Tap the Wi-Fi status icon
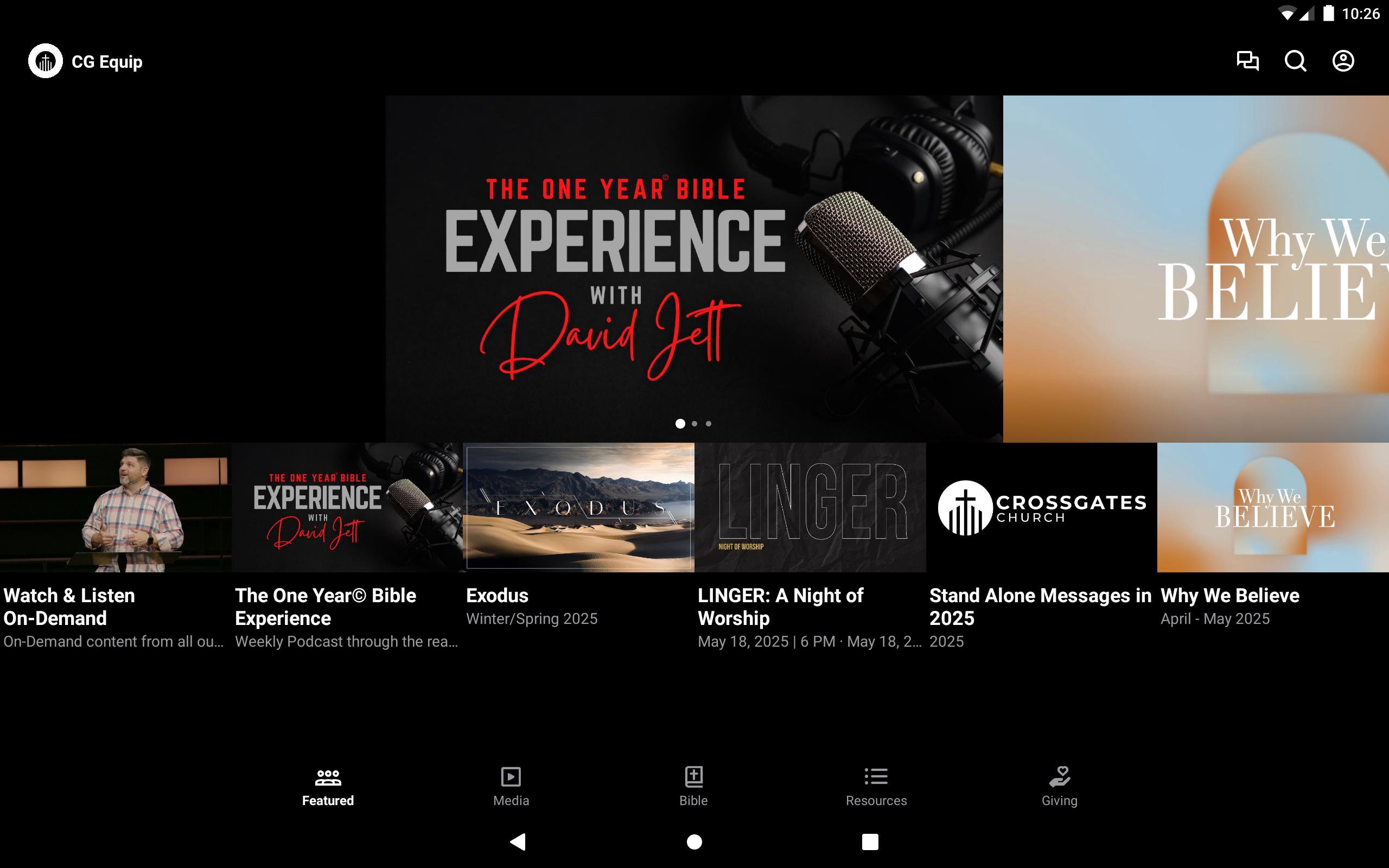This screenshot has width=1389, height=868. click(x=1288, y=14)
